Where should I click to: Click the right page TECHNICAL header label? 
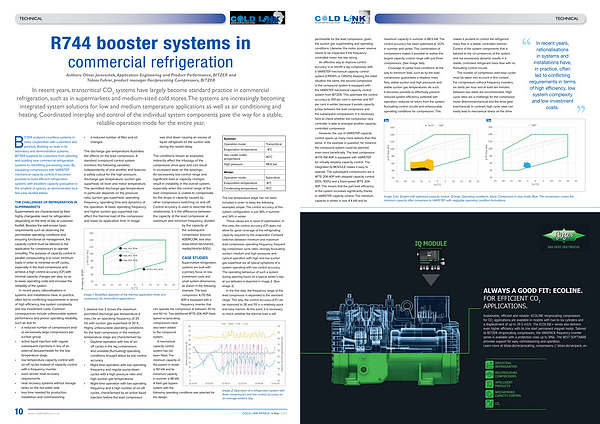click(x=567, y=18)
